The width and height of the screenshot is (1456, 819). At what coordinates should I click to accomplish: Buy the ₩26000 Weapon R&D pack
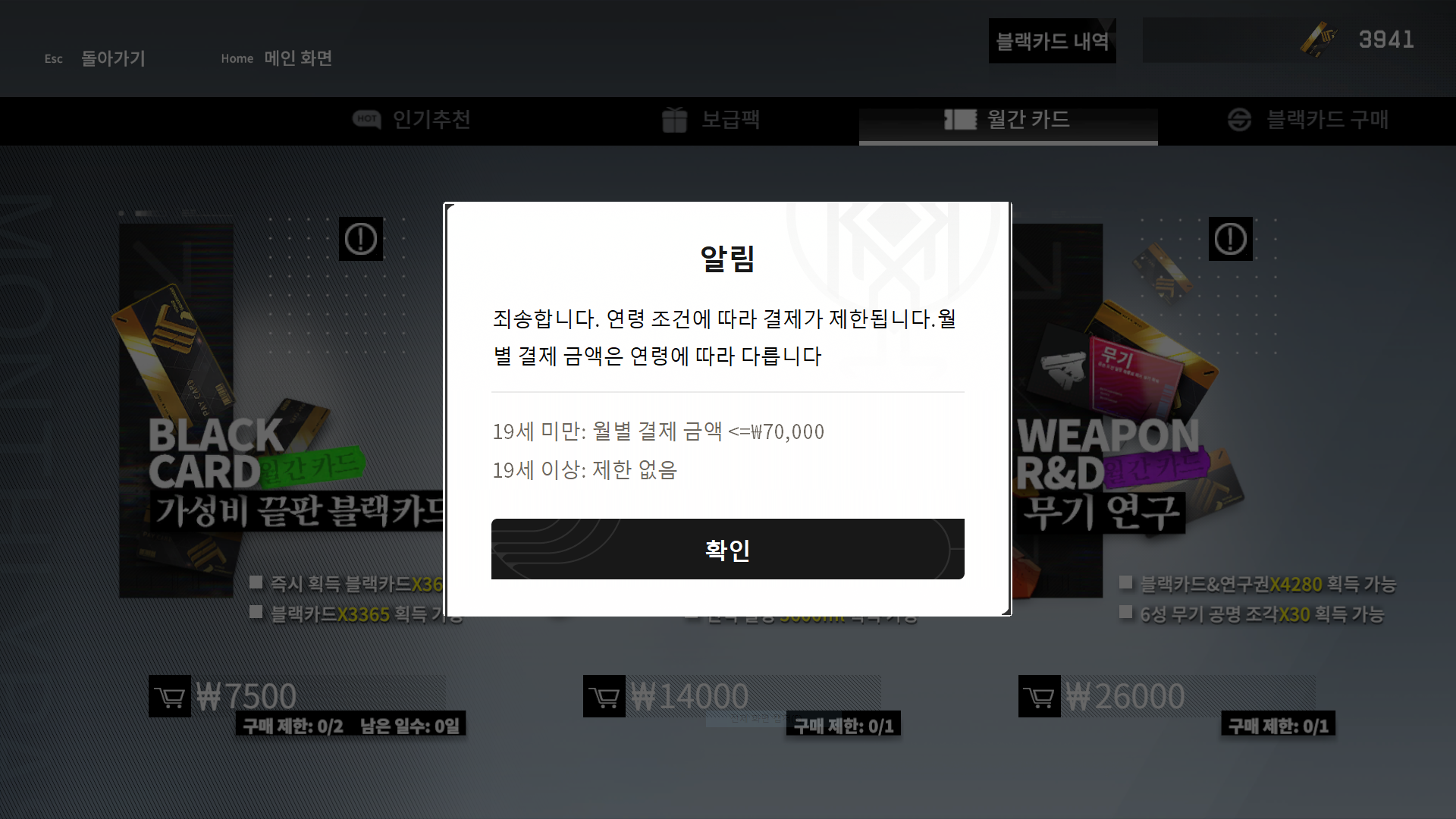click(1167, 696)
